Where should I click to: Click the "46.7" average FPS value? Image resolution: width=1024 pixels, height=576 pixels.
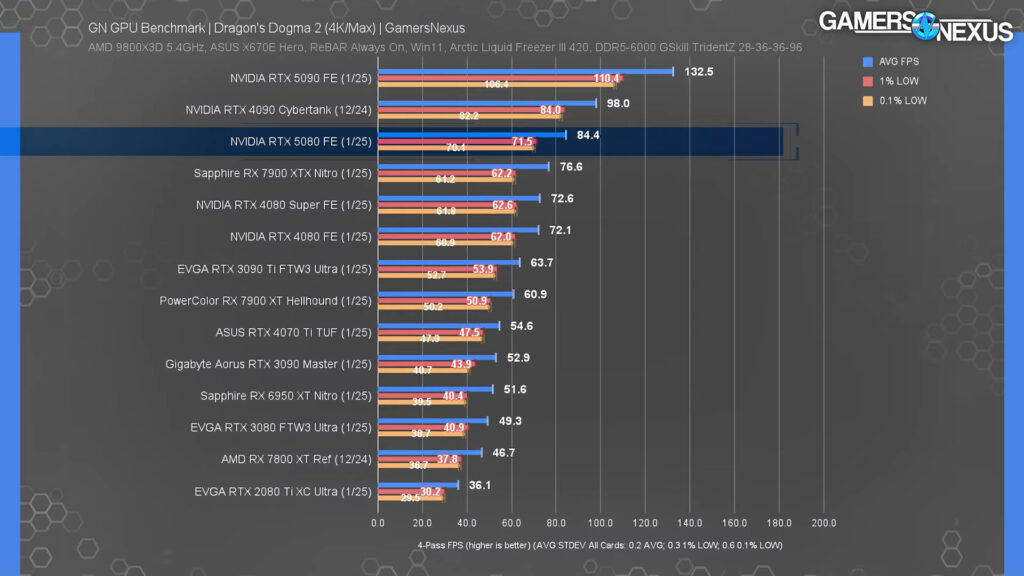[504, 453]
